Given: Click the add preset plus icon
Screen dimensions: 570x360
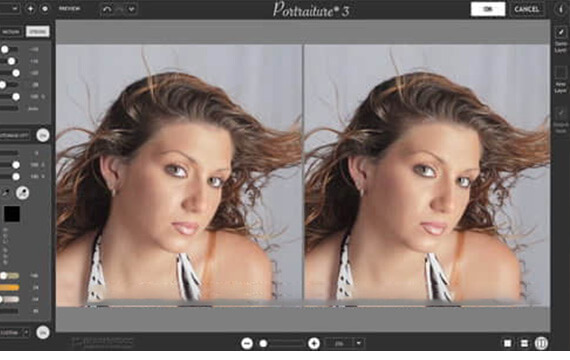Looking at the screenshot, I should (x=31, y=9).
